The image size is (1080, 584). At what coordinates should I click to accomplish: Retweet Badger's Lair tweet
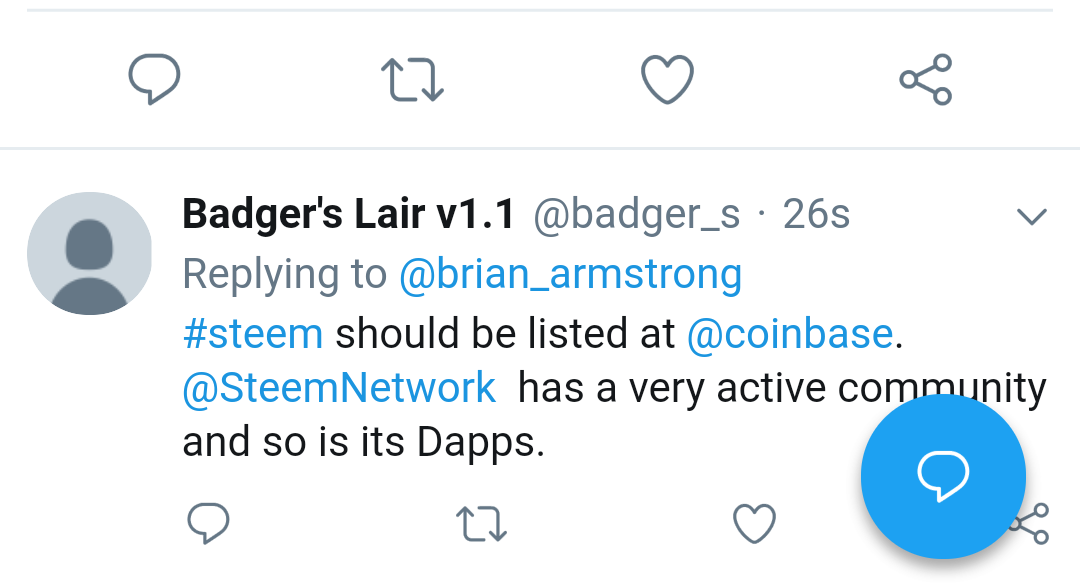click(481, 524)
